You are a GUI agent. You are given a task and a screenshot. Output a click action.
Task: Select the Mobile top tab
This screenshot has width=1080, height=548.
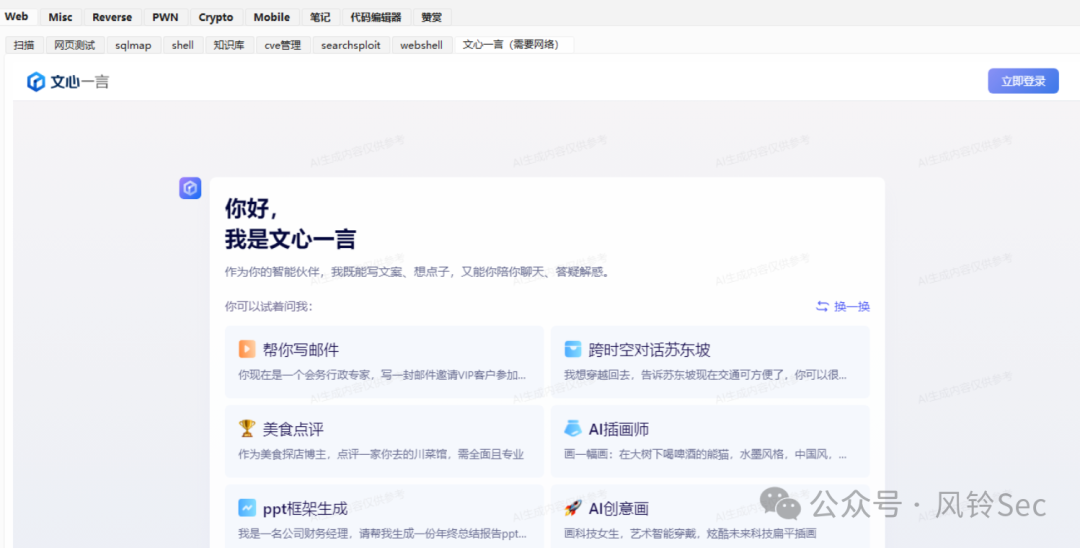pyautogui.click(x=272, y=17)
